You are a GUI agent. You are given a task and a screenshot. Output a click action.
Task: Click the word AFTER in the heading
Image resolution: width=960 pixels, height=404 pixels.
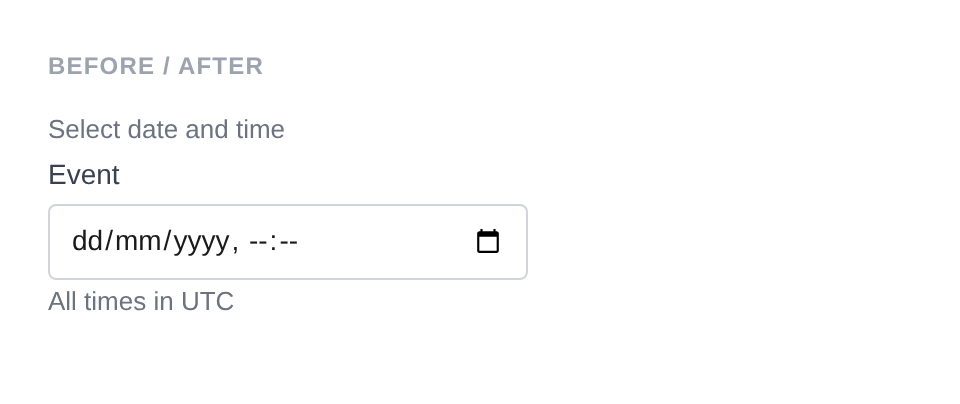tap(221, 66)
